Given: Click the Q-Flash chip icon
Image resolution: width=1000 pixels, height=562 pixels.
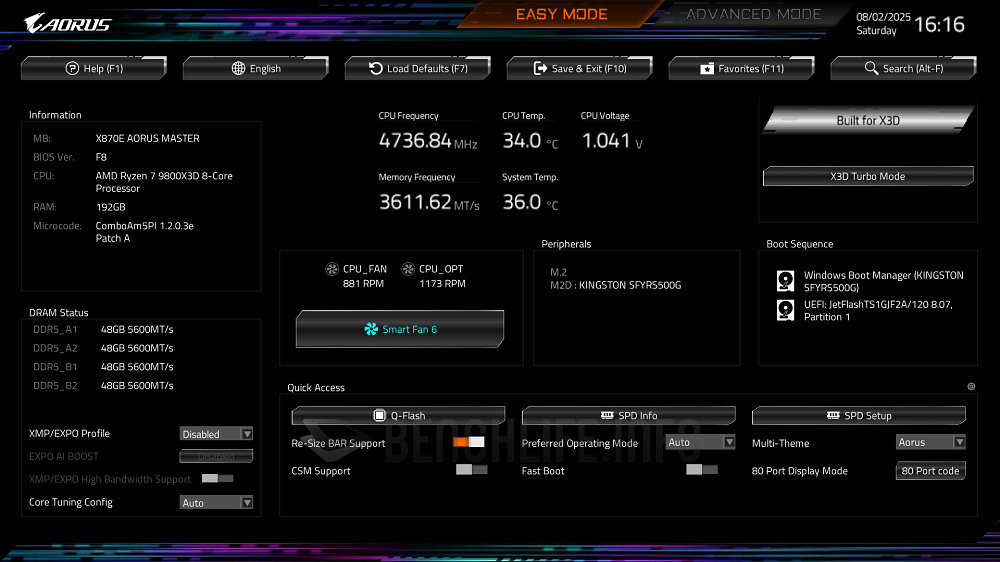Looking at the screenshot, I should [x=379, y=415].
